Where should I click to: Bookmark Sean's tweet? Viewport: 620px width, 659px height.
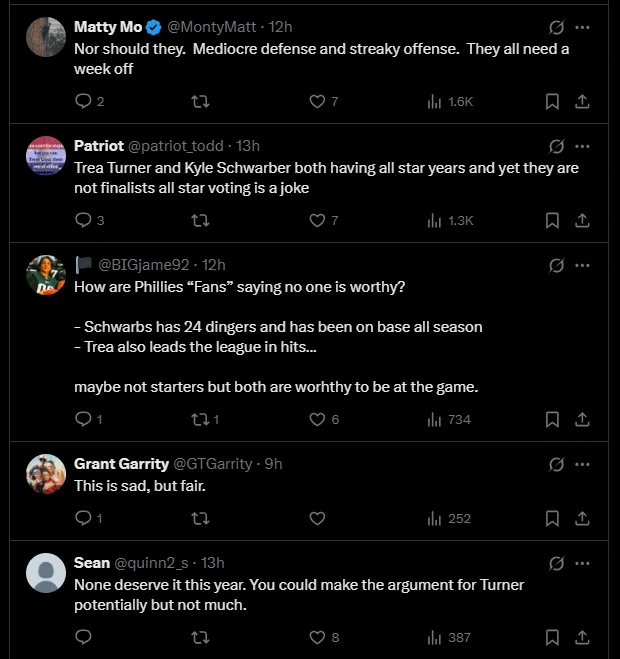(551, 637)
